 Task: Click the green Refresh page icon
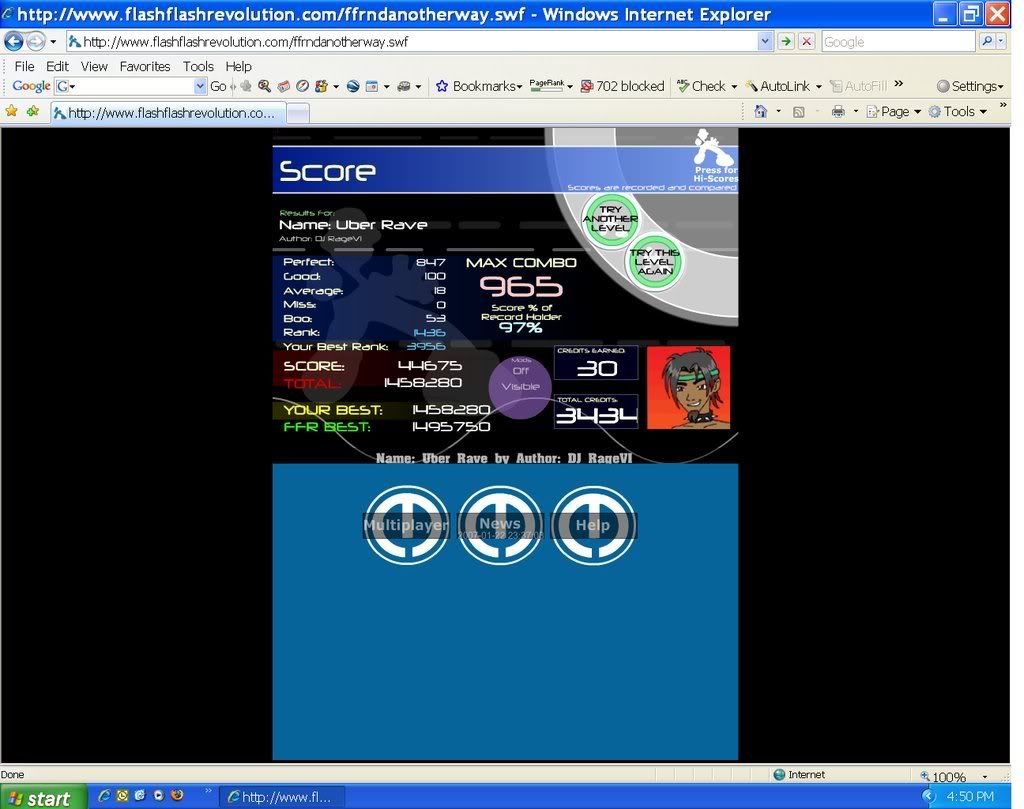[x=786, y=42]
